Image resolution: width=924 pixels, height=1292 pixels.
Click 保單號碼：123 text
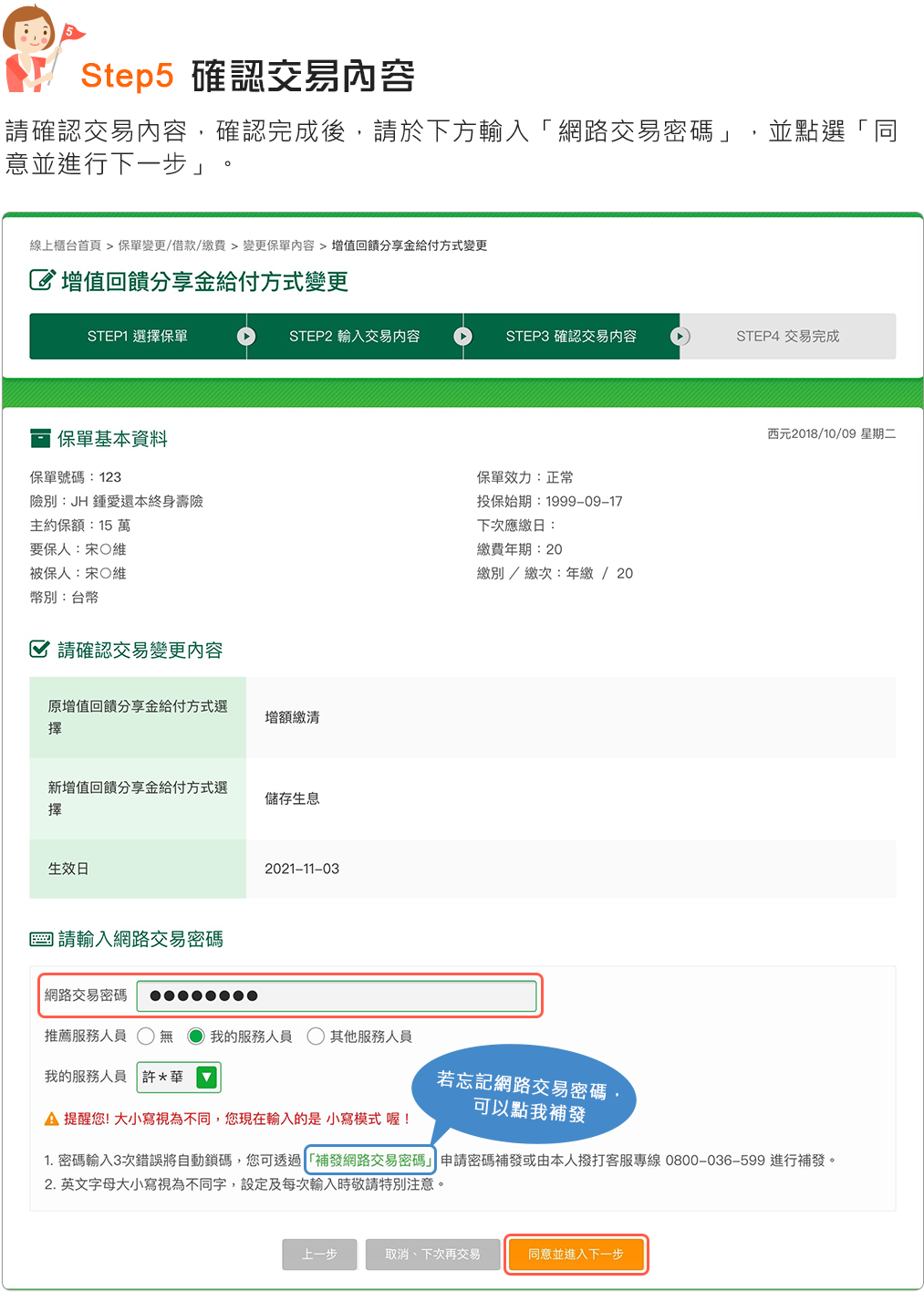pyautogui.click(x=76, y=477)
